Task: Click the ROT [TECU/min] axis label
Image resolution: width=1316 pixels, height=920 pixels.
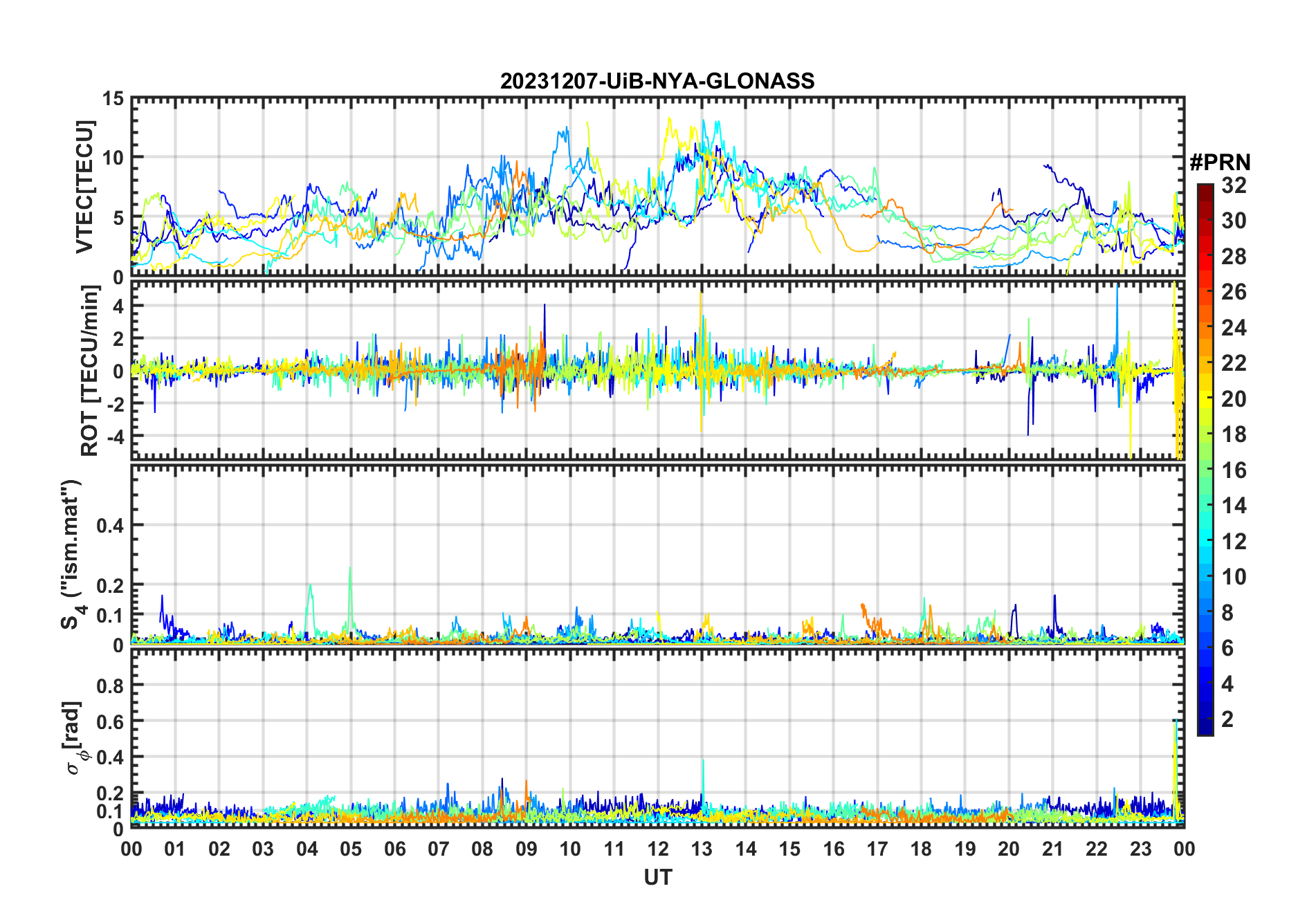Action: pyautogui.click(x=90, y=371)
